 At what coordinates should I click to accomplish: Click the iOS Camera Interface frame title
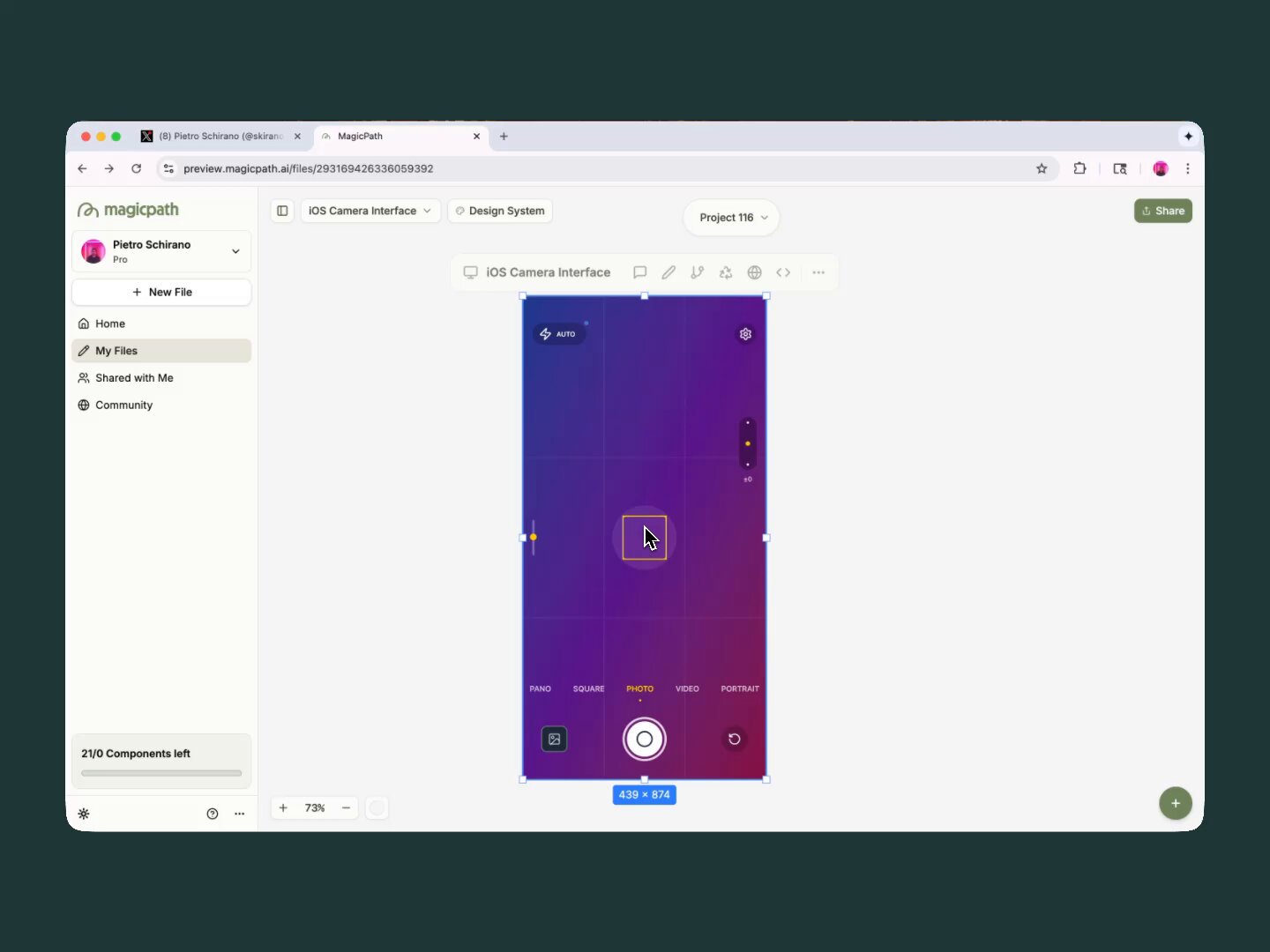click(549, 272)
